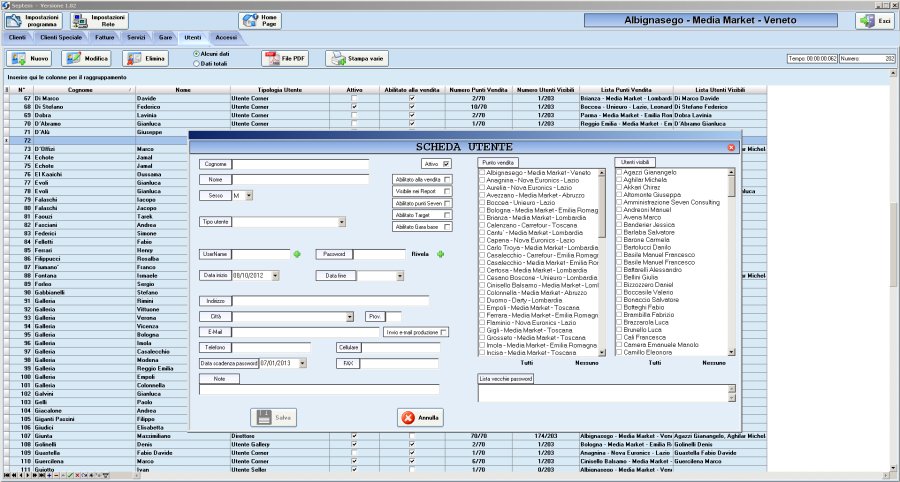Click into the Cognome input field
This screenshot has width=900, height=482.
point(300,164)
